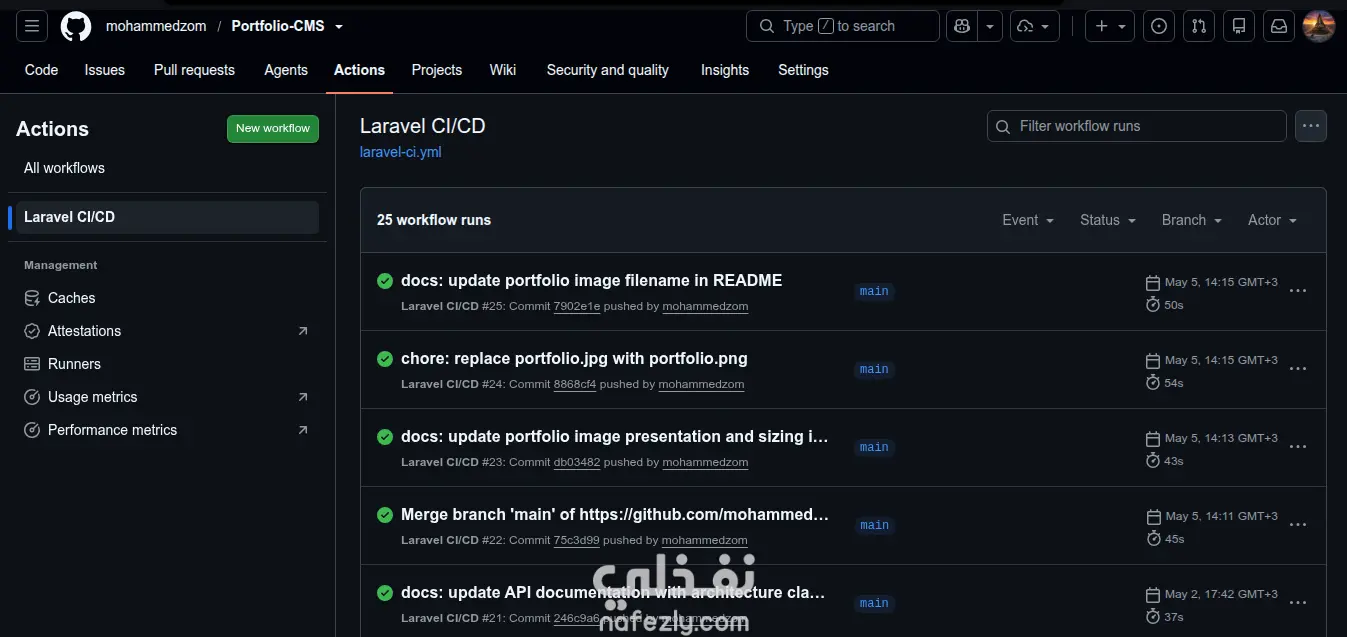Expand the Event filter dropdown
This screenshot has width=1347, height=637.
(x=1028, y=220)
